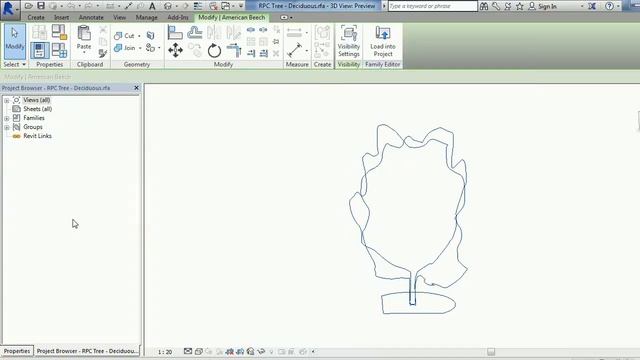This screenshot has width=640, height=360.
Task: Select the Views (all) label in browser
Action: pos(36,100)
